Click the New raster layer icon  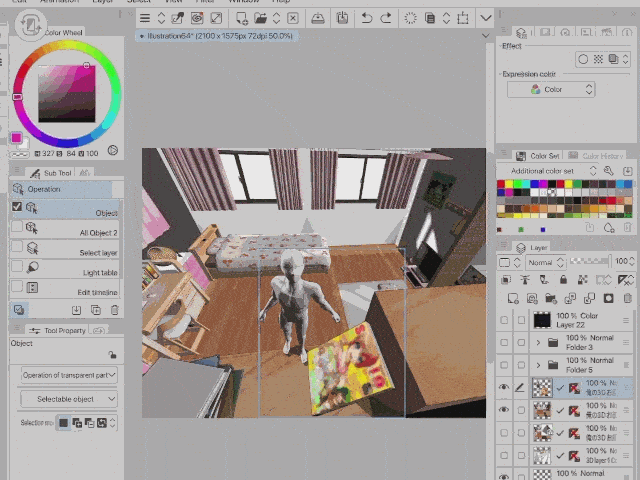tap(513, 298)
